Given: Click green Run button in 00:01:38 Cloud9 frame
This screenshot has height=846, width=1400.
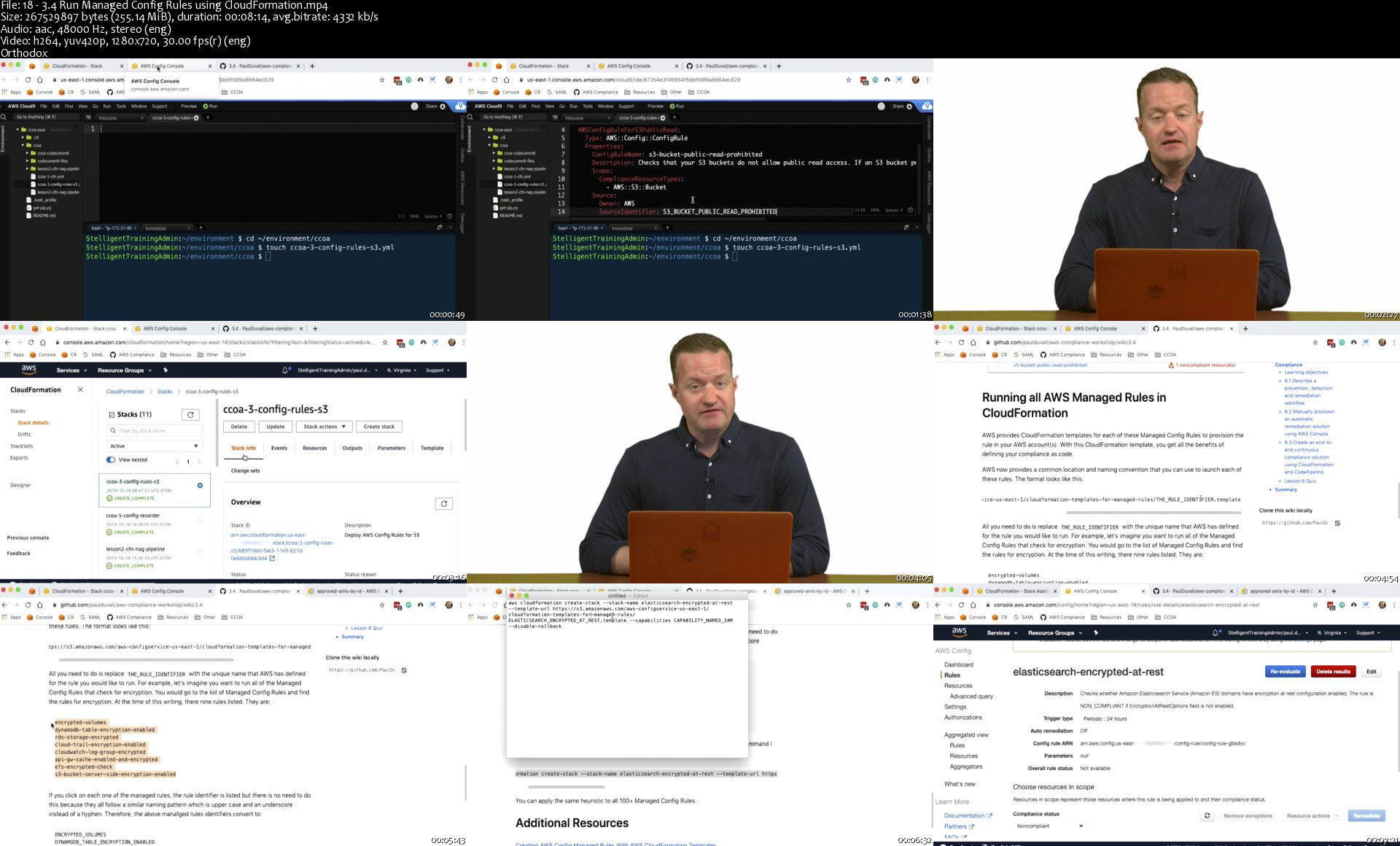Looking at the screenshot, I should pyautogui.click(x=677, y=106).
